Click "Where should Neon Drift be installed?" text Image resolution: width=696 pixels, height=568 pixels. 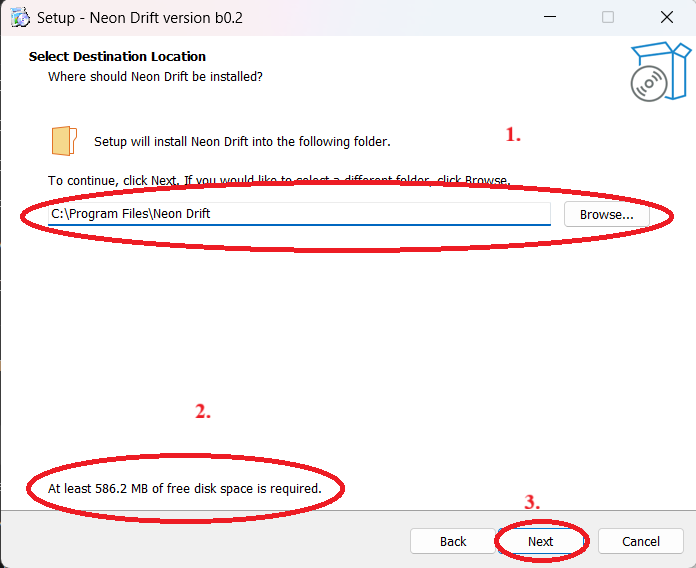tap(155, 76)
